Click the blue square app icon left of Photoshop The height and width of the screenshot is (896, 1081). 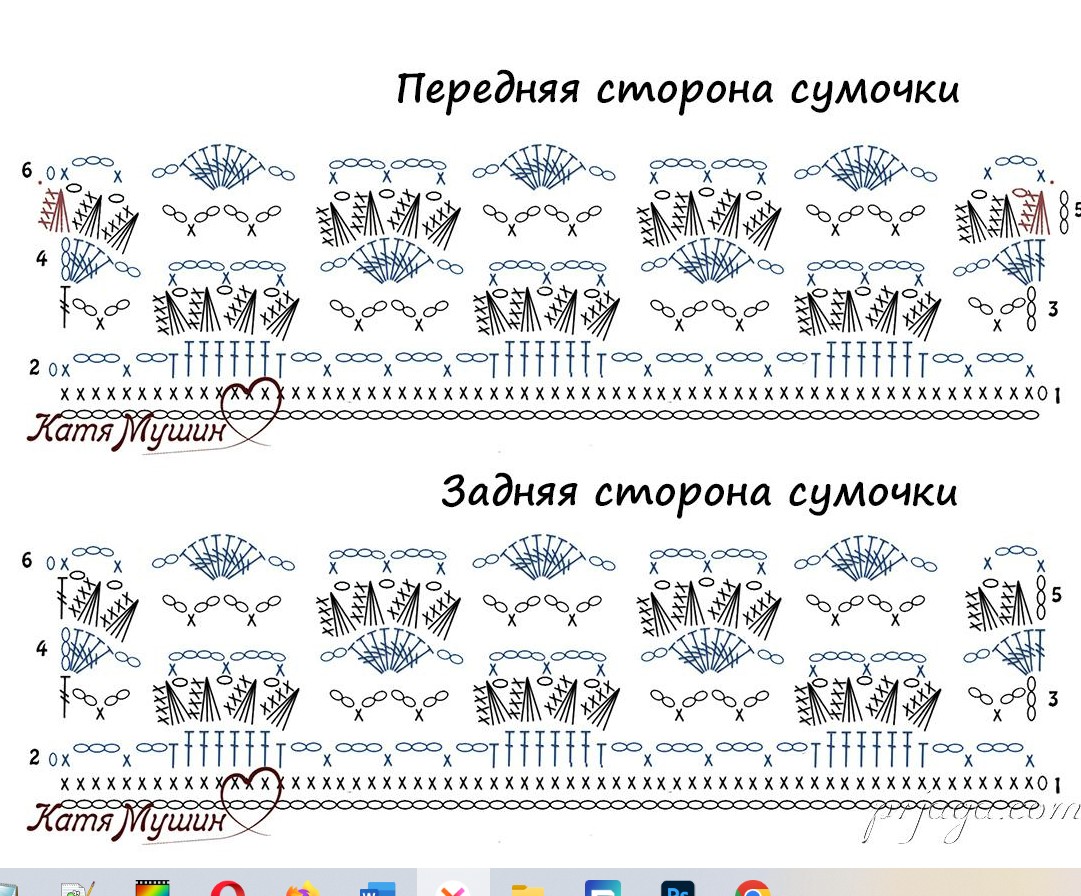[602, 888]
